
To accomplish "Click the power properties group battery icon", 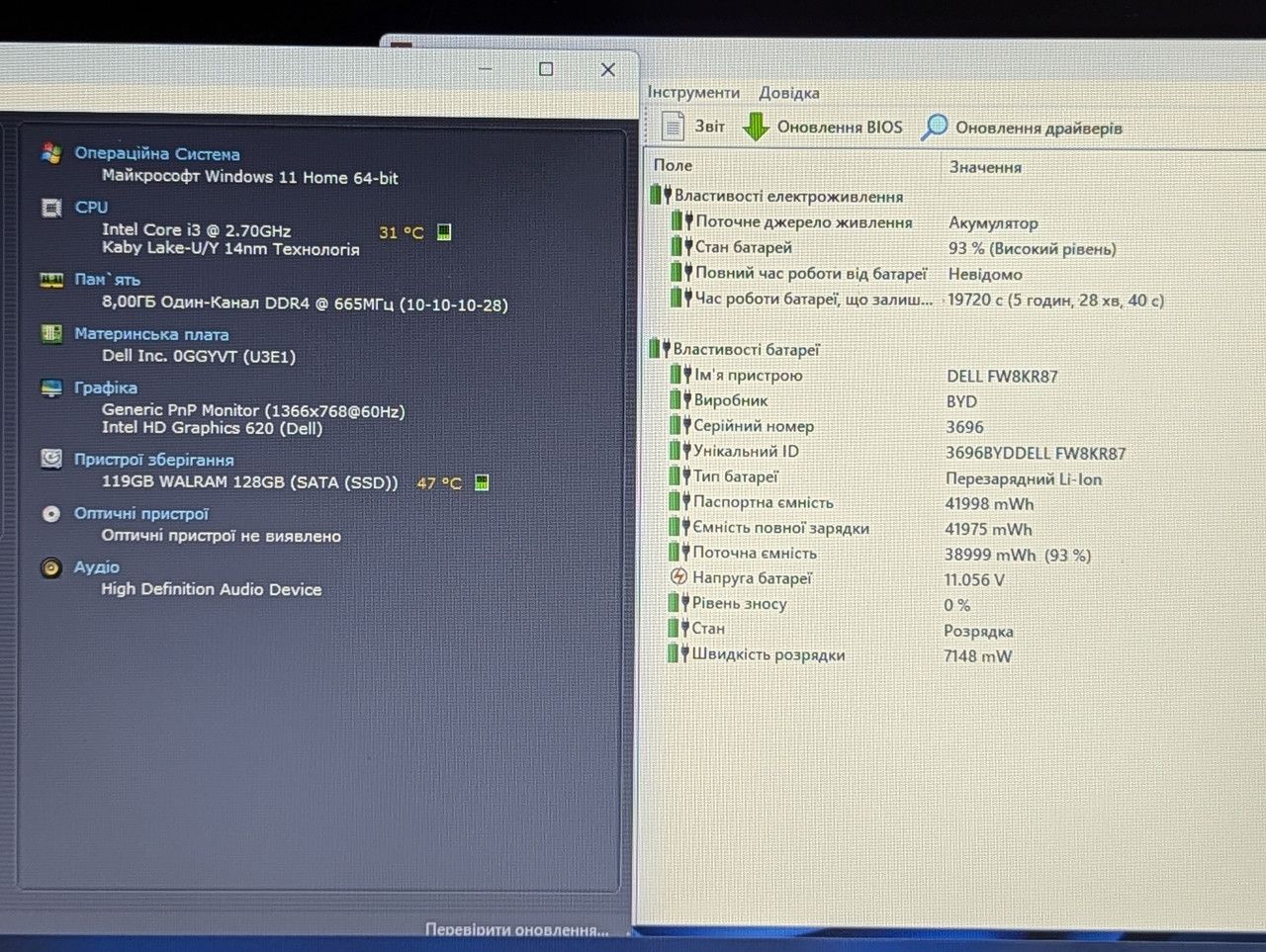I will click(x=660, y=196).
